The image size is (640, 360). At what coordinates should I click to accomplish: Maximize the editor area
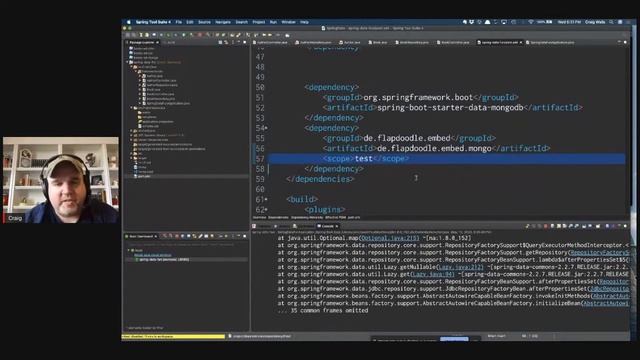pyautogui.click(x=625, y=42)
